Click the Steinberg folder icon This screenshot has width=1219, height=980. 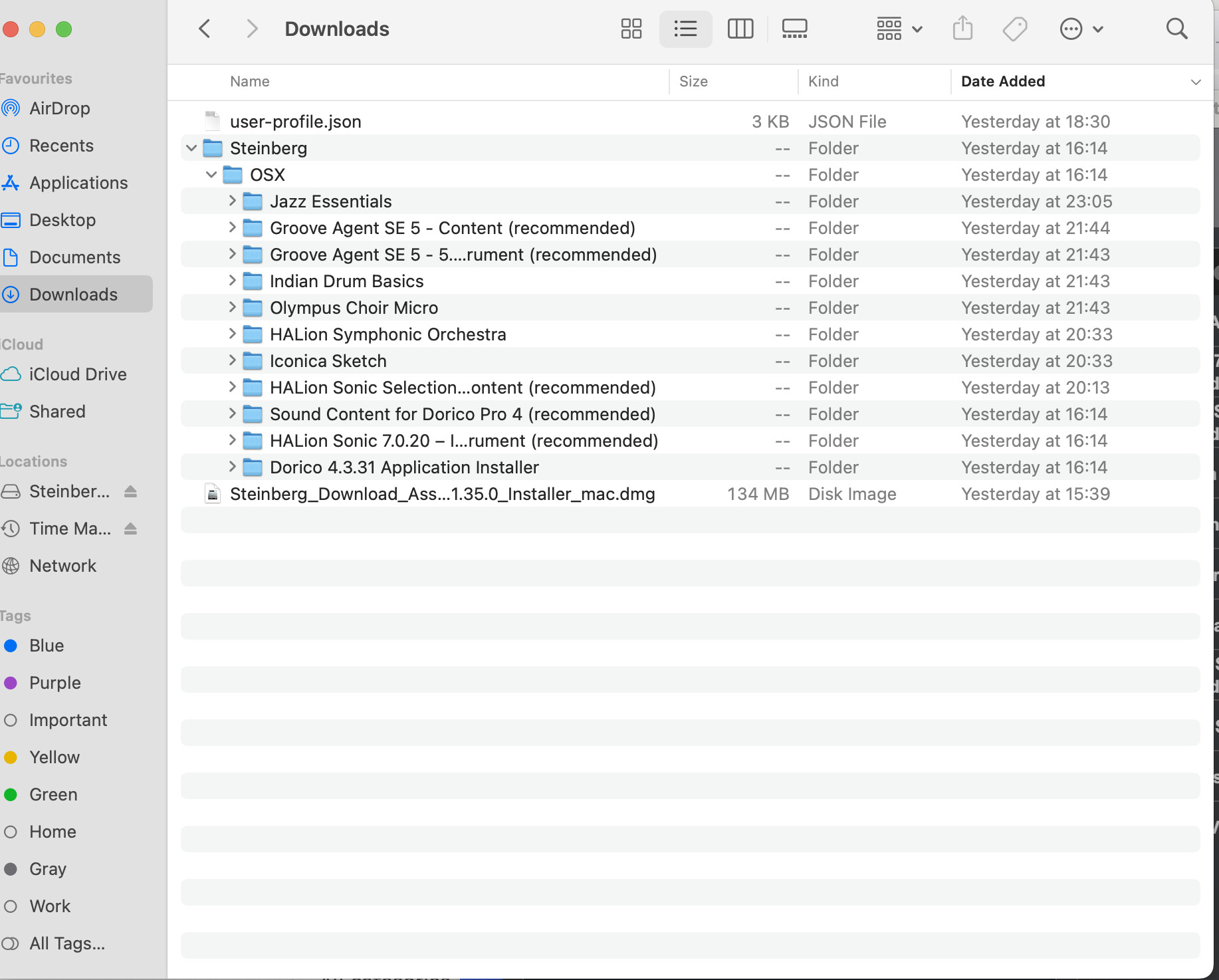click(x=213, y=148)
